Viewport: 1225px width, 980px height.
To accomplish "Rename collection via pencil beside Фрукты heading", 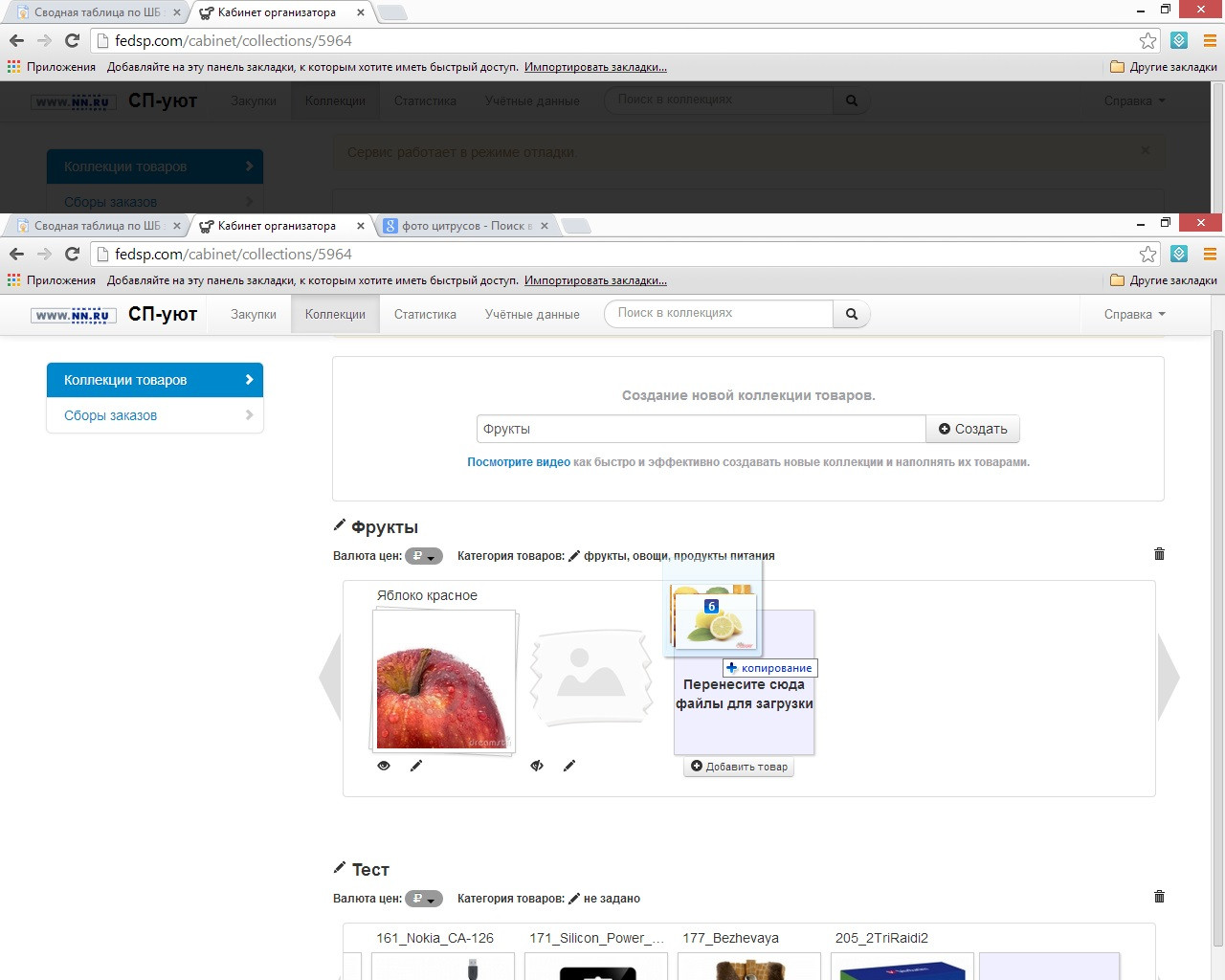I will pyautogui.click(x=339, y=525).
